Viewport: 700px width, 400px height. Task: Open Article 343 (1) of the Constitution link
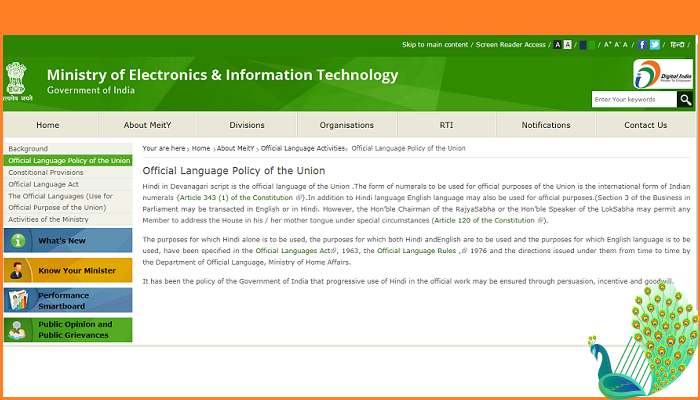click(x=235, y=198)
